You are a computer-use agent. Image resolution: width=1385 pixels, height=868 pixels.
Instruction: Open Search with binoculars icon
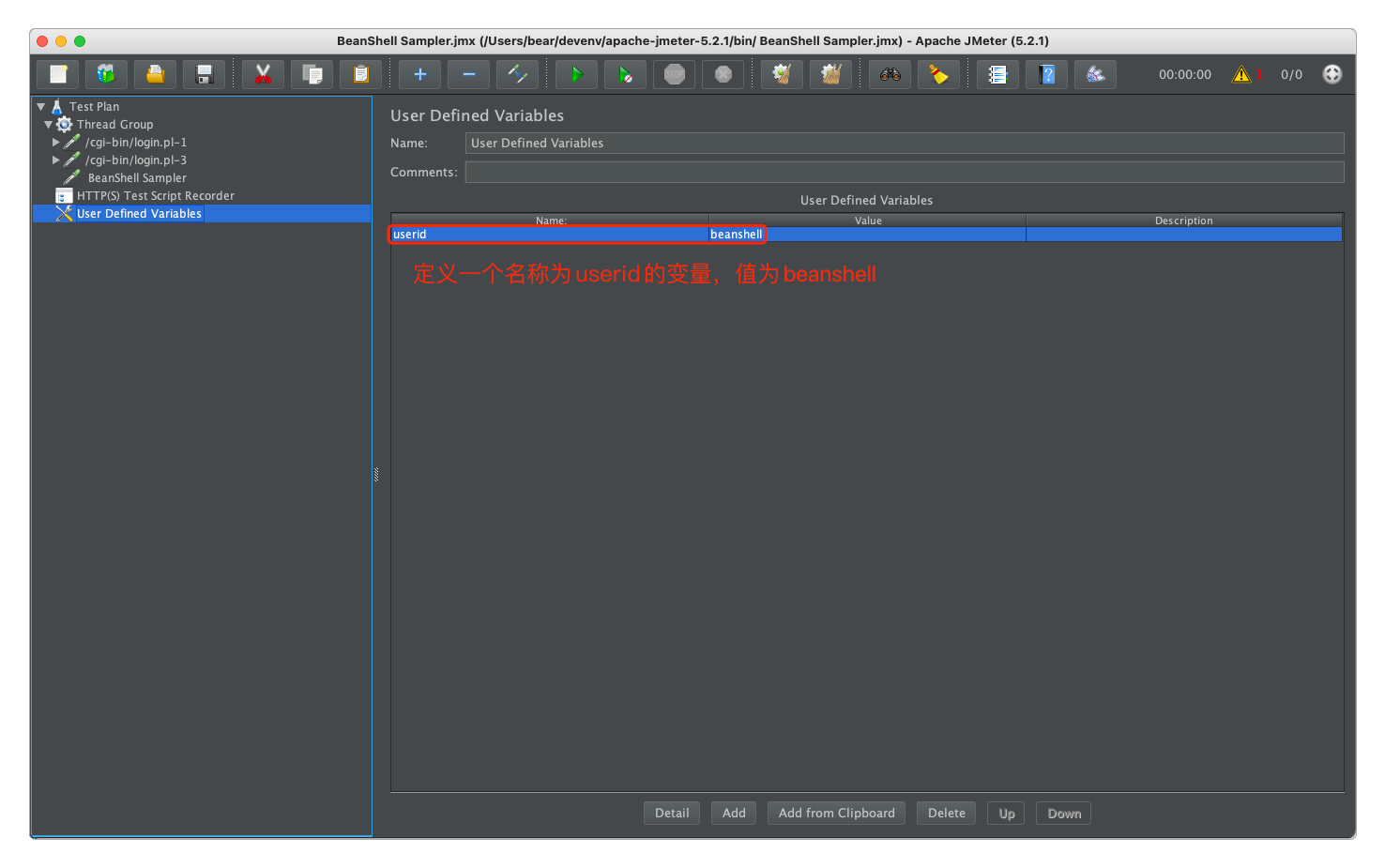[x=890, y=74]
